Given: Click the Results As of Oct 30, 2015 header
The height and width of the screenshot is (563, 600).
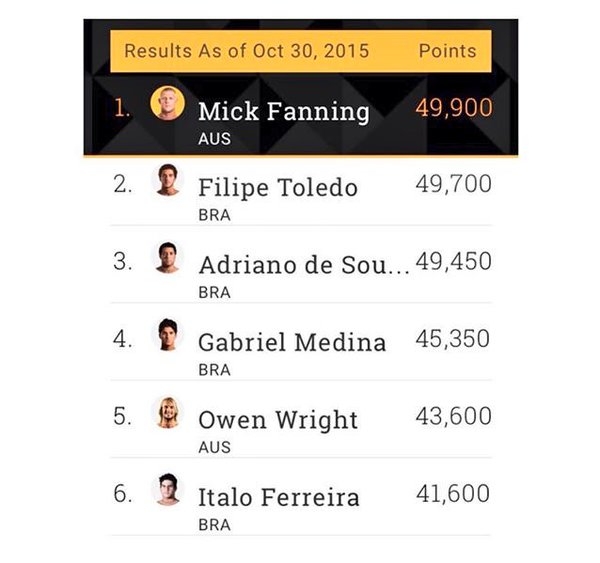Looking at the screenshot, I should (x=246, y=51).
